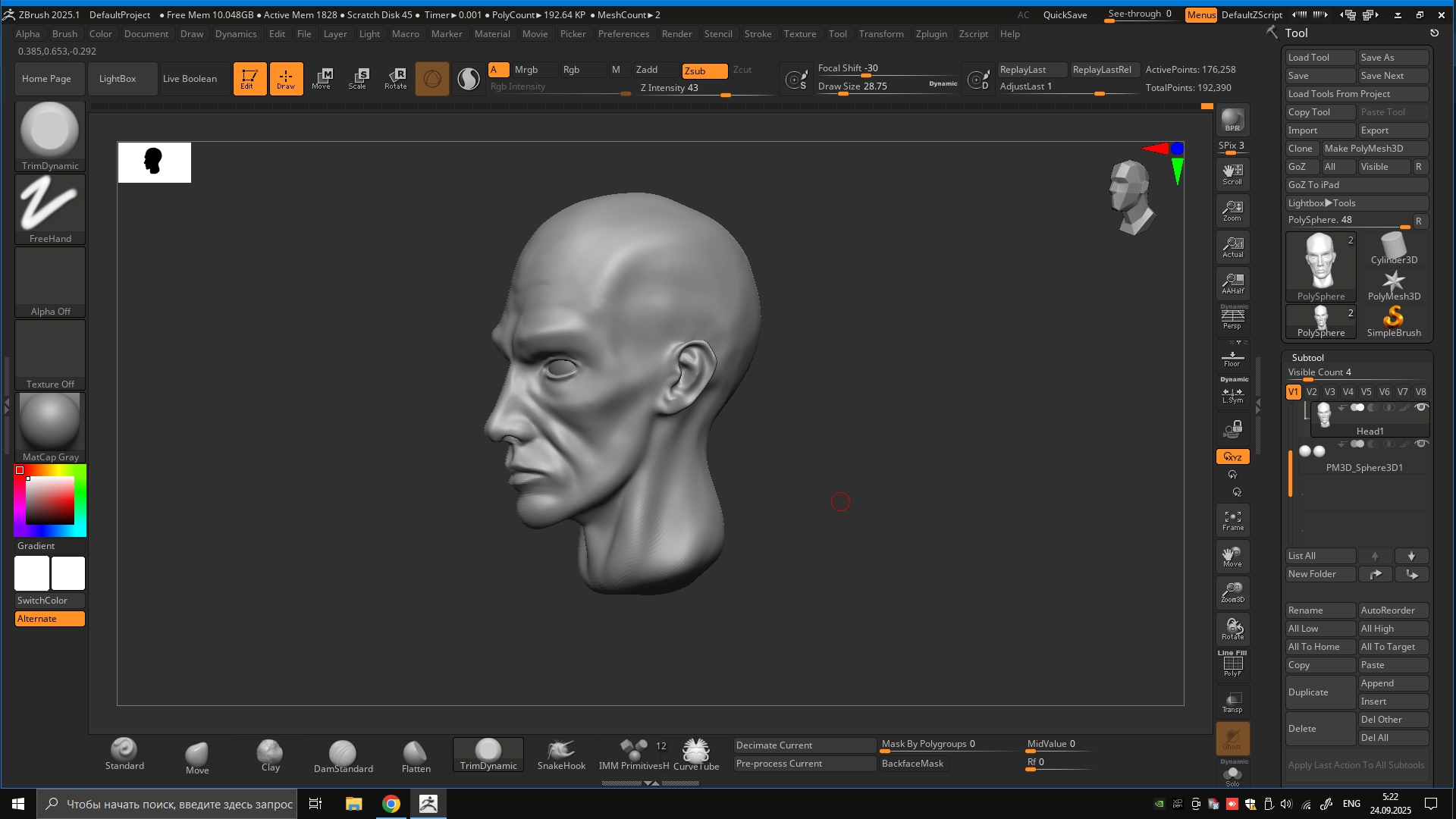Open the Zplugin menu
The image size is (1456, 819).
point(930,34)
